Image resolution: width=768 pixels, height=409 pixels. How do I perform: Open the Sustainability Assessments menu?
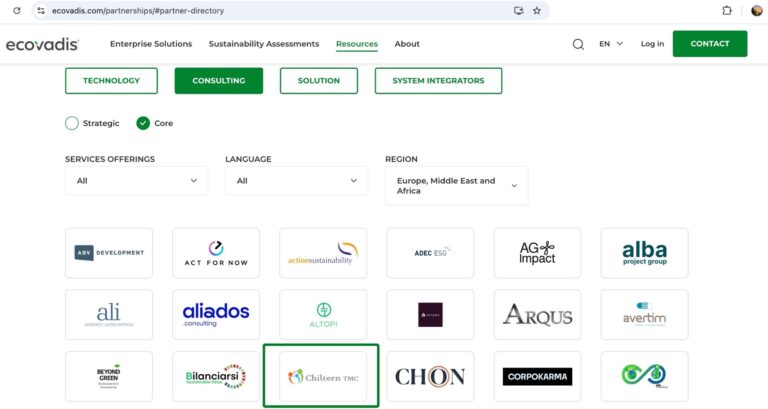264,44
